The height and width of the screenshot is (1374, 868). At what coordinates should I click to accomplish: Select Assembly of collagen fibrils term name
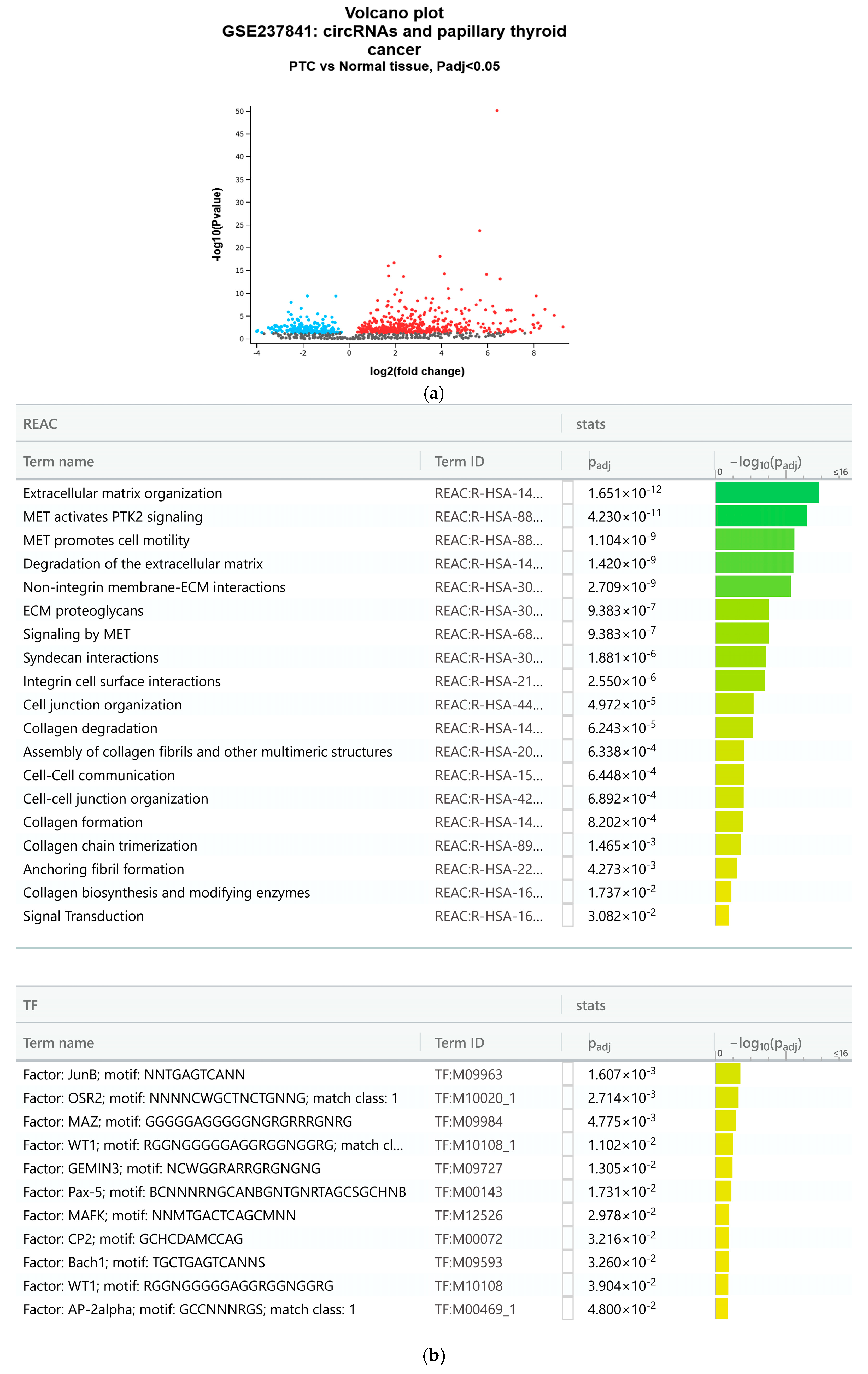click(x=208, y=752)
